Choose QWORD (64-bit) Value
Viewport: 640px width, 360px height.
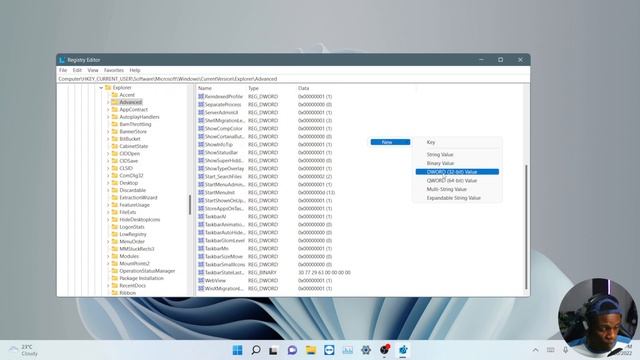point(457,180)
